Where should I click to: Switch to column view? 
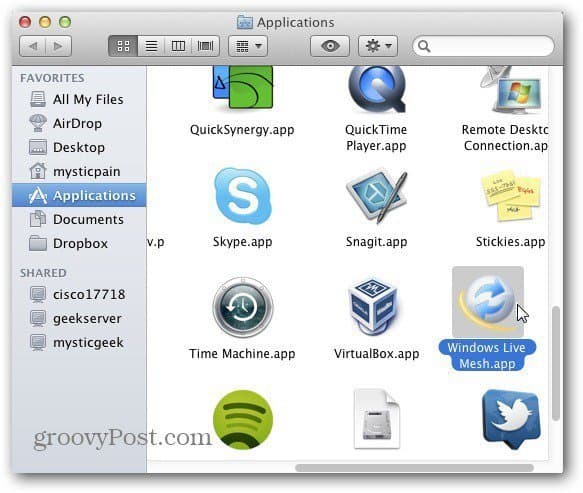tap(178, 46)
